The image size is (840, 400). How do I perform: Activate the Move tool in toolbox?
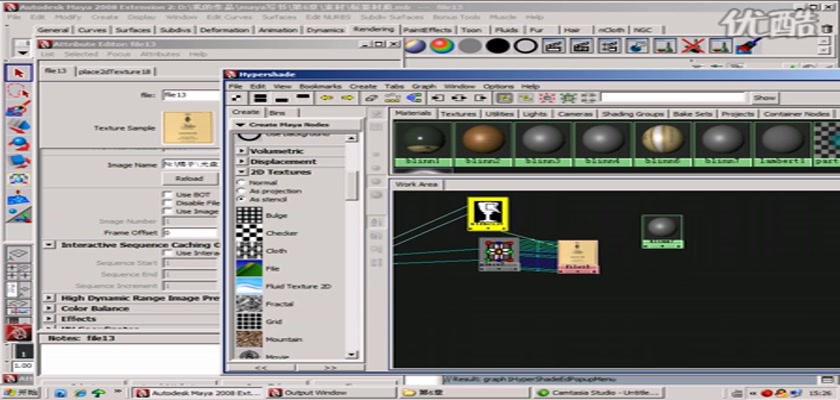(x=19, y=126)
